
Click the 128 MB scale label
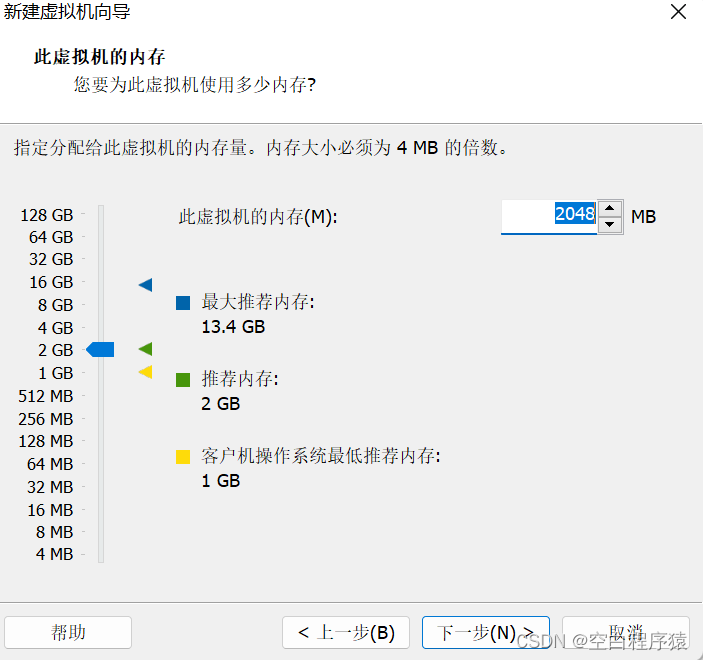click(45, 441)
